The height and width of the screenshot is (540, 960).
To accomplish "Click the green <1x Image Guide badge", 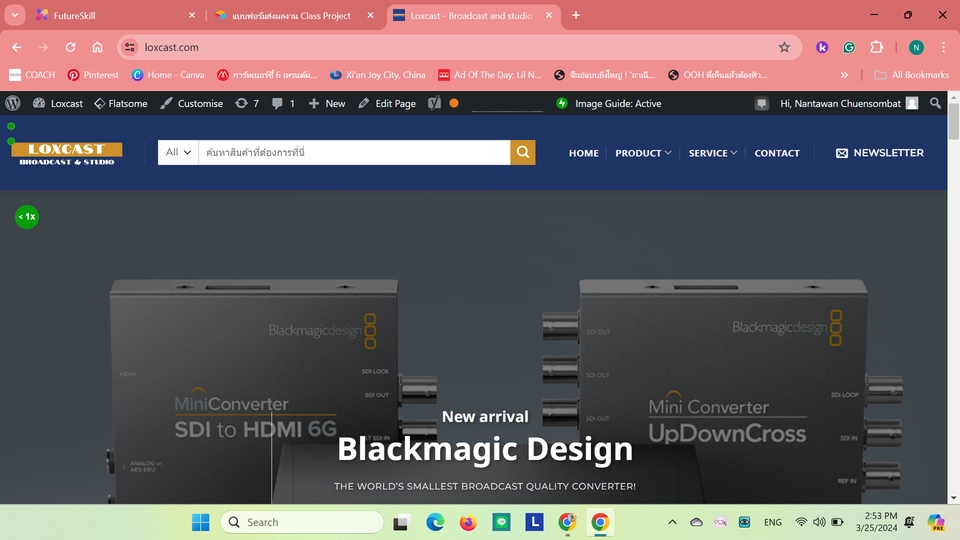I will 27,217.
